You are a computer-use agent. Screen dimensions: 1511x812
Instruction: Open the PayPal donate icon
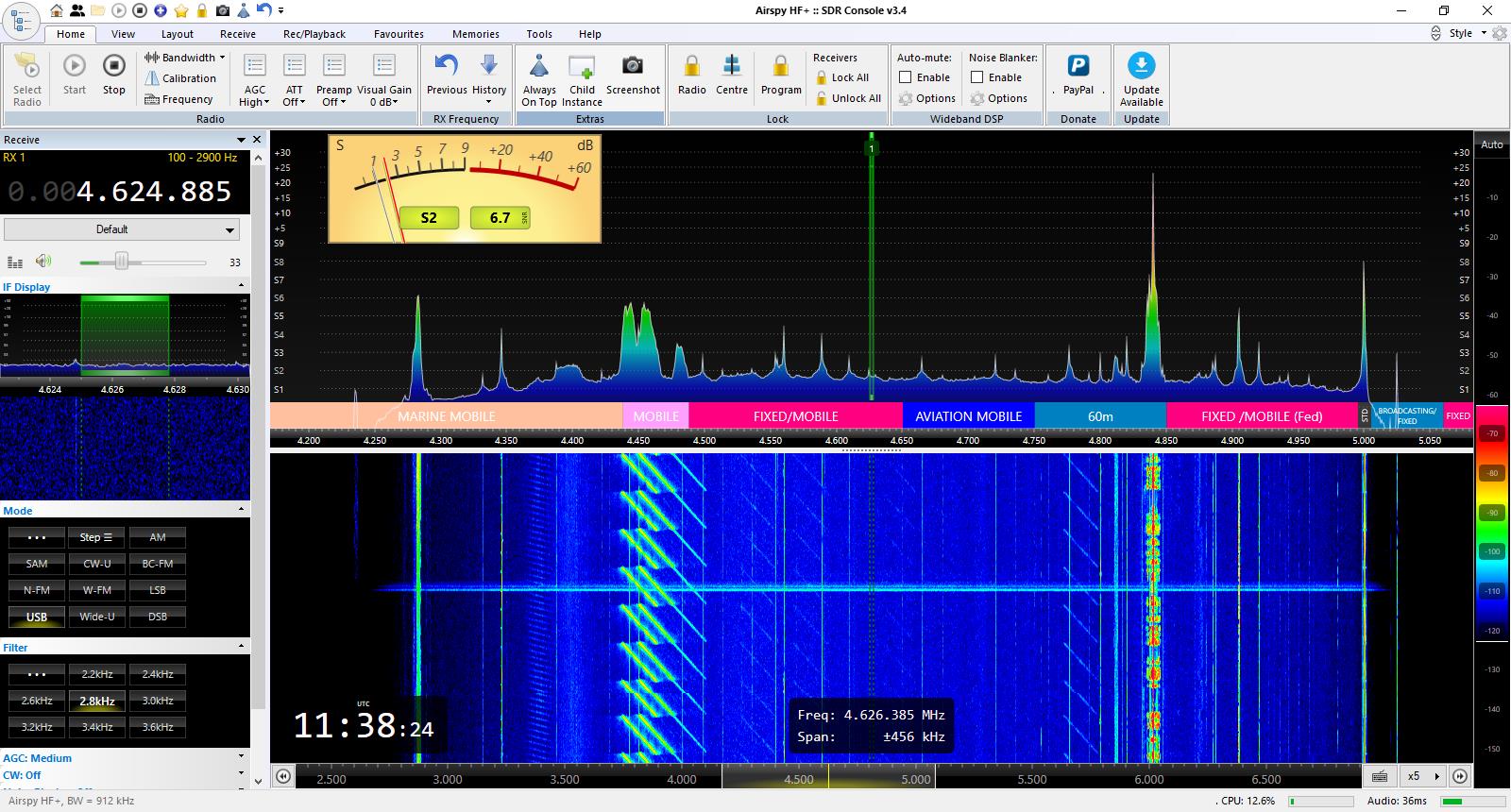(1078, 66)
